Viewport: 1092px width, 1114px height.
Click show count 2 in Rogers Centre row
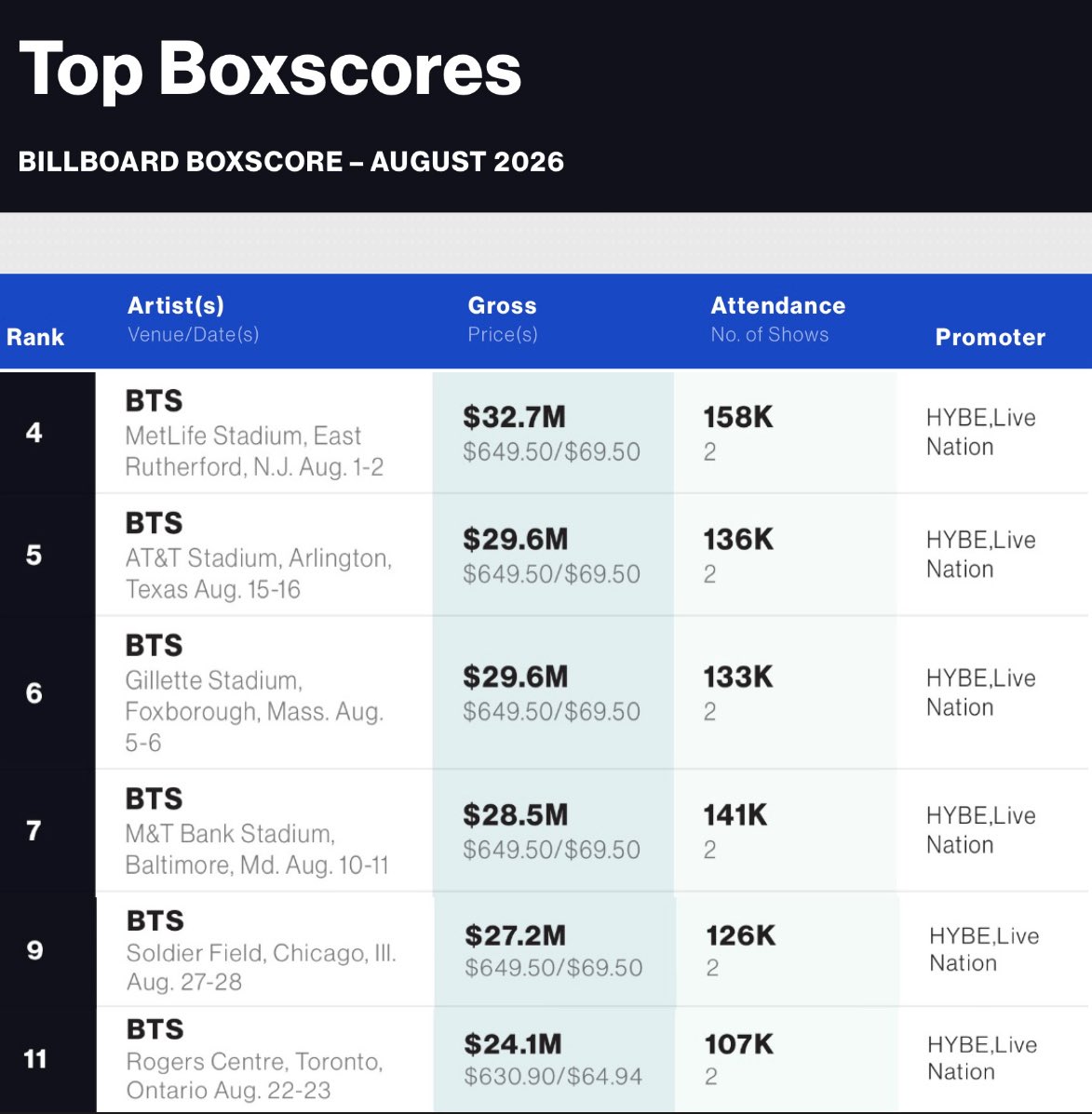click(711, 1077)
